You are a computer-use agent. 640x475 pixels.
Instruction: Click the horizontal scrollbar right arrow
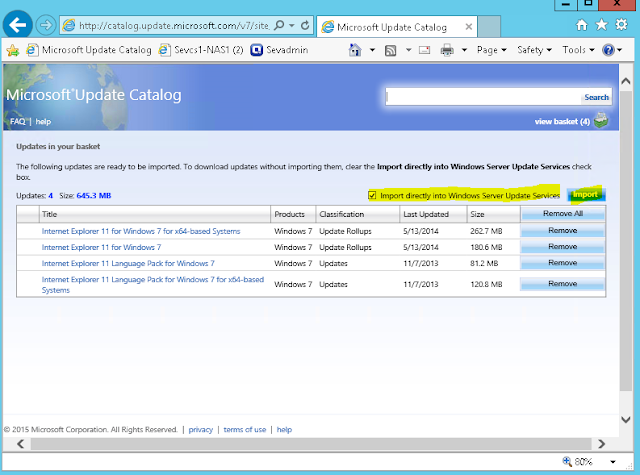tap(601, 444)
